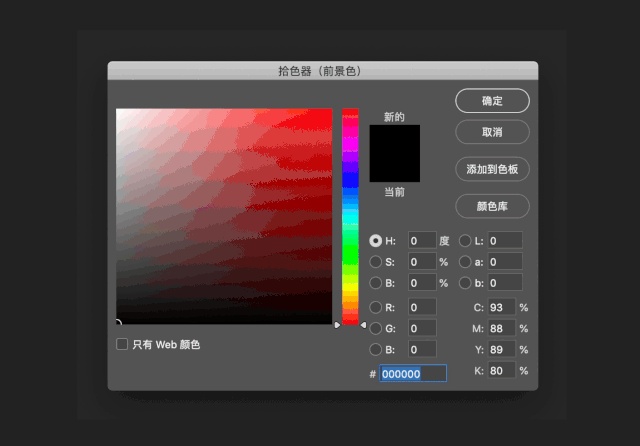Click 添加到色板 button
This screenshot has height=446, width=640.
pyautogui.click(x=492, y=169)
